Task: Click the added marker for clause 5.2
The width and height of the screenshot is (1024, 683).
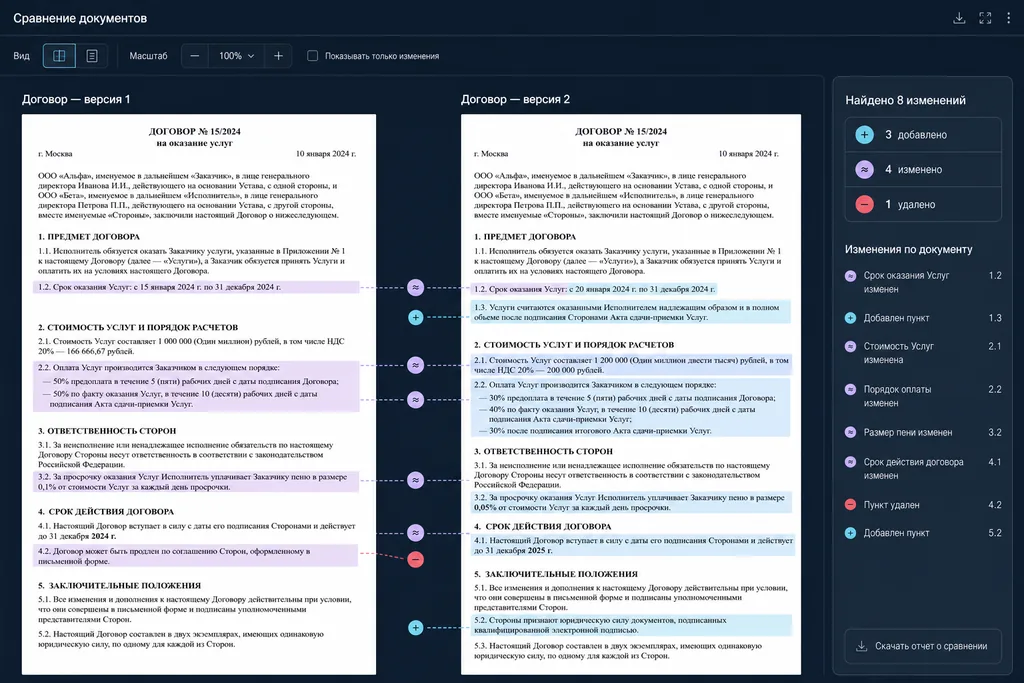Action: [415, 627]
